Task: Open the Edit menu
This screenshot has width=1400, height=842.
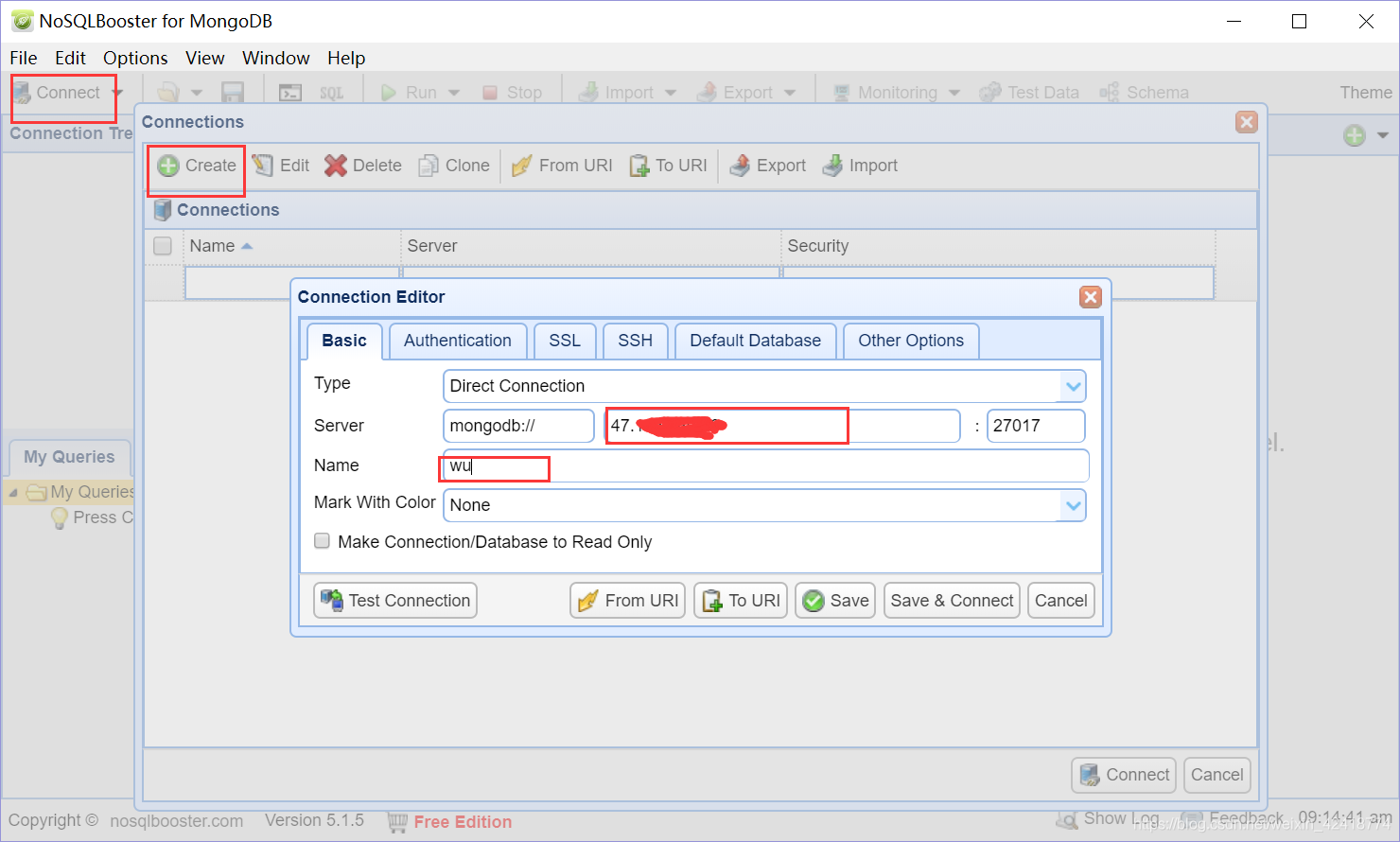Action: (x=70, y=58)
